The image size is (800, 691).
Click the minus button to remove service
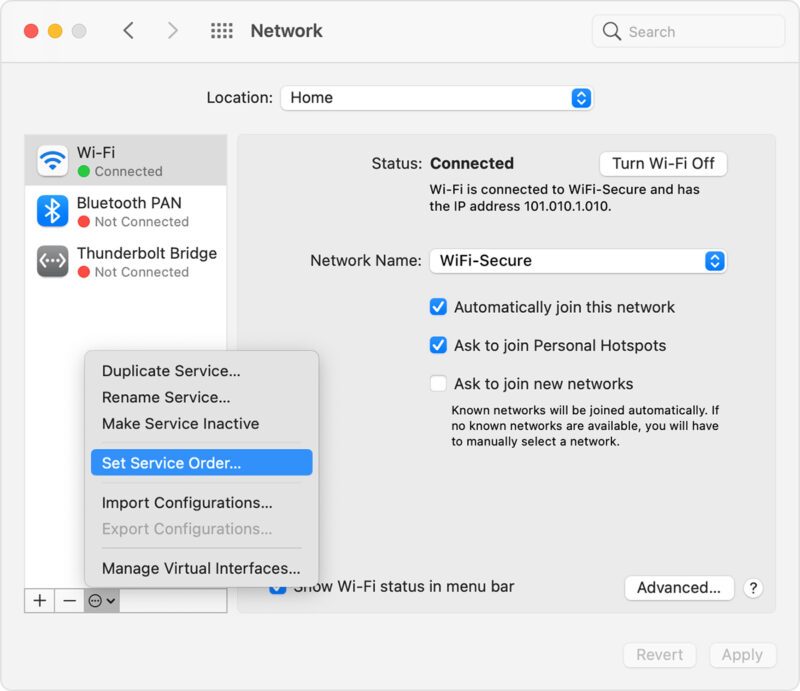point(69,601)
